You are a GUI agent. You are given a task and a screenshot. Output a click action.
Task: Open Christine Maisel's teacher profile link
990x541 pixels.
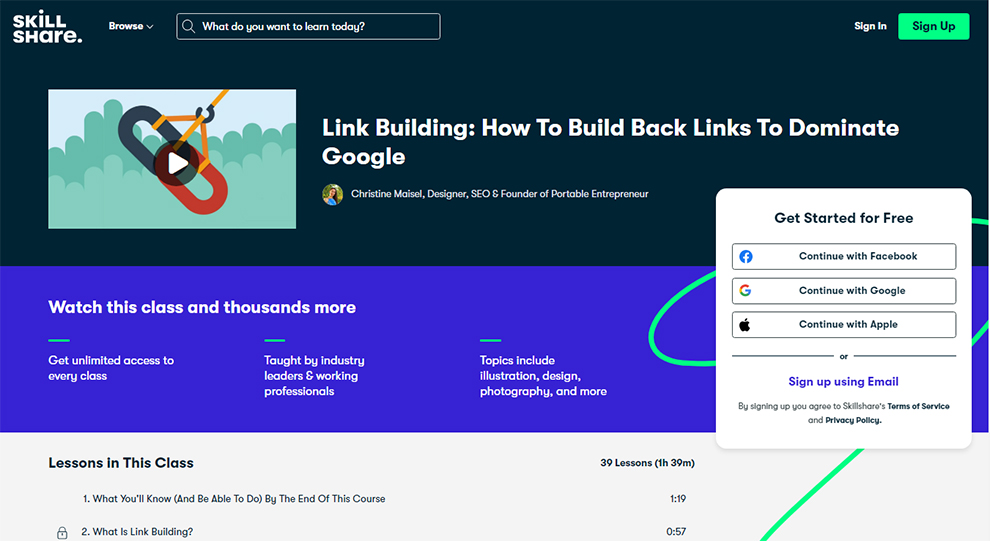coord(499,194)
